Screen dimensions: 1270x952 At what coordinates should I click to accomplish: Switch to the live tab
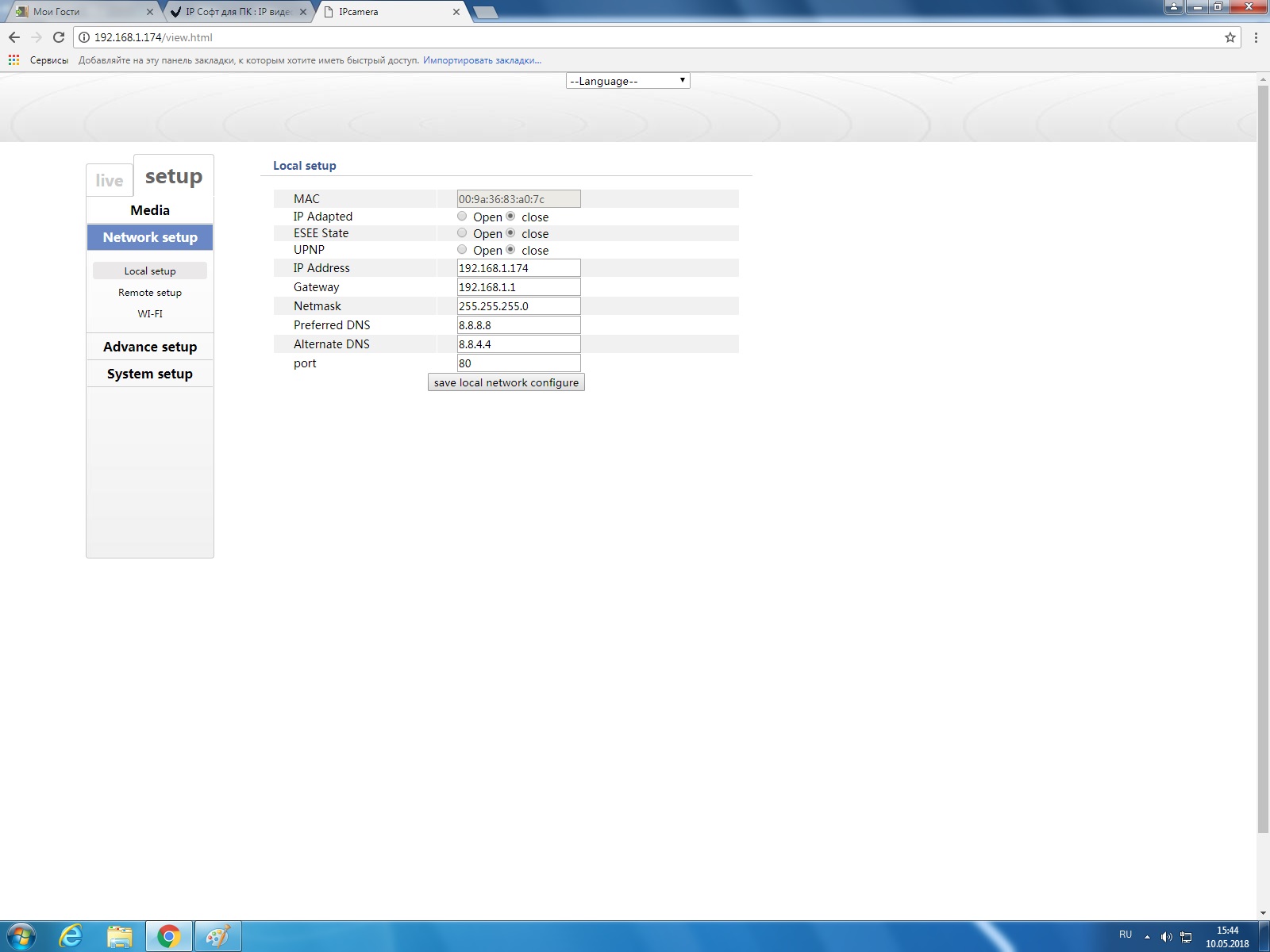[x=110, y=180]
